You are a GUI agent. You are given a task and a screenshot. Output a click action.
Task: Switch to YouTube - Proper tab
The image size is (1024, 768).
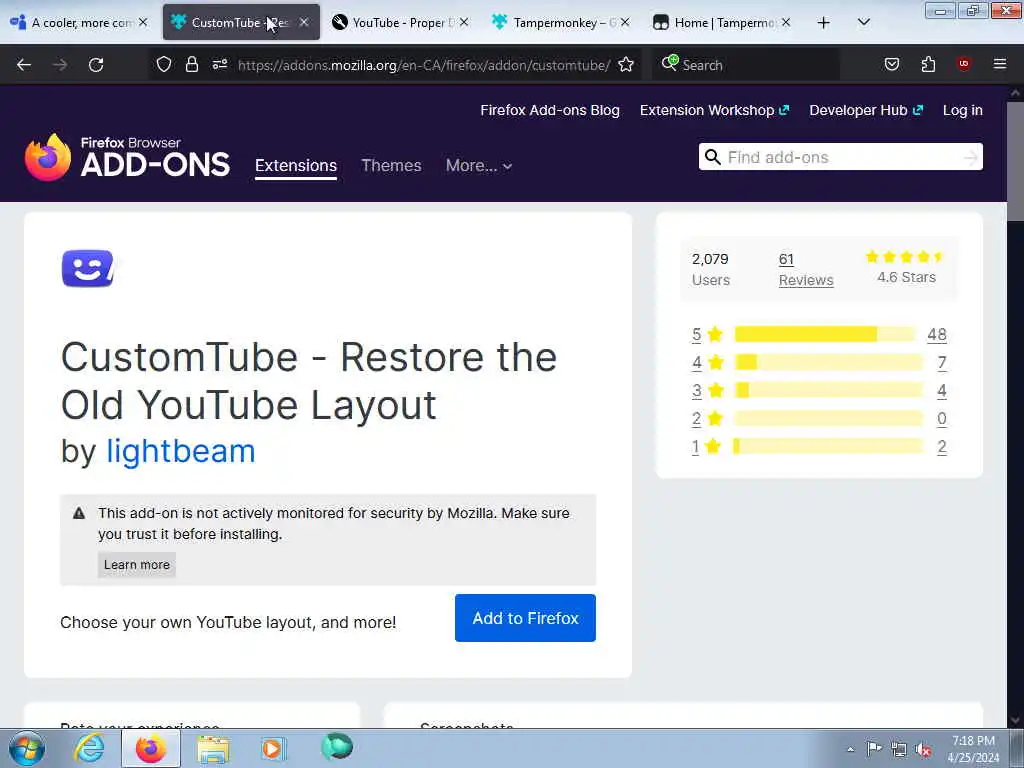point(403,23)
